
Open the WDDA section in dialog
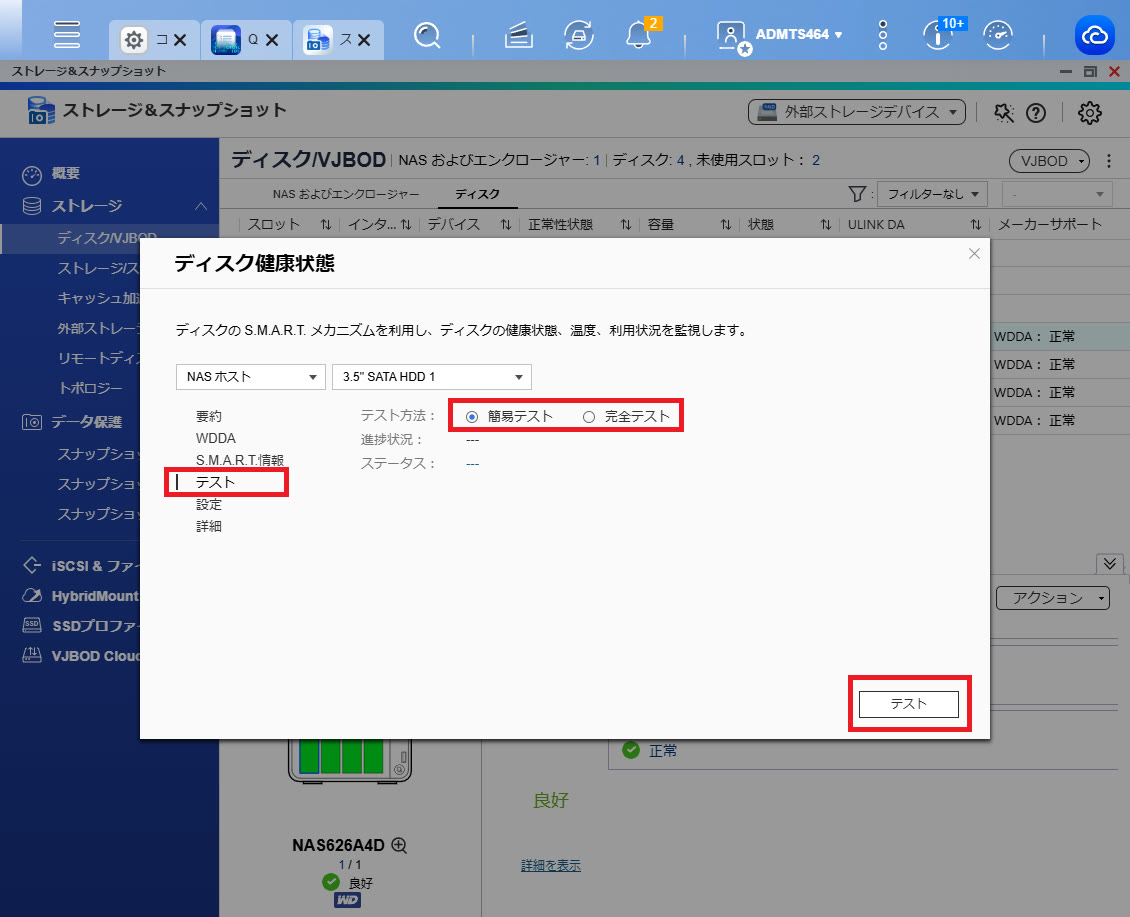[216, 438]
